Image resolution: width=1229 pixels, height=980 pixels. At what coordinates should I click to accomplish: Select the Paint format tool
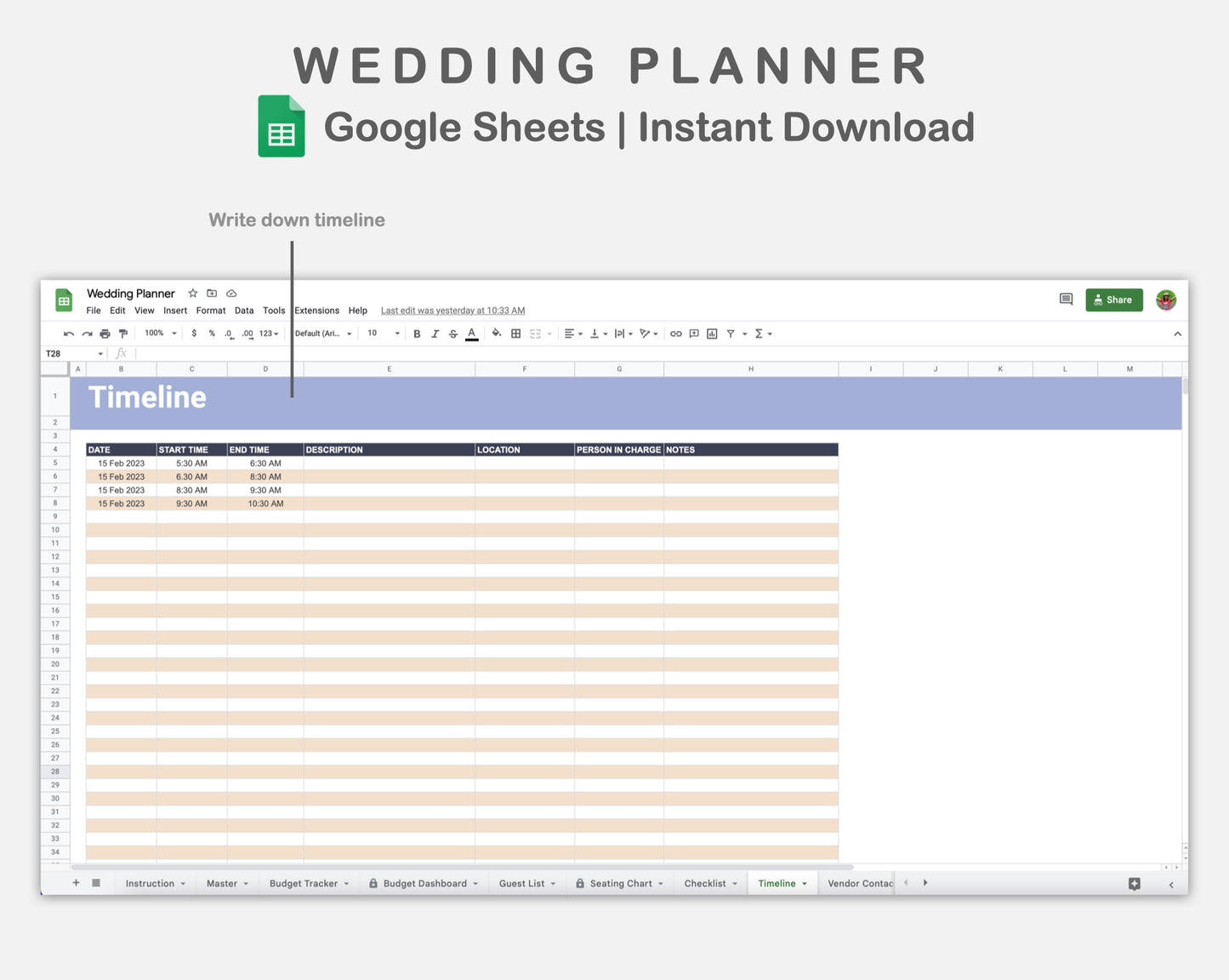pyautogui.click(x=122, y=333)
